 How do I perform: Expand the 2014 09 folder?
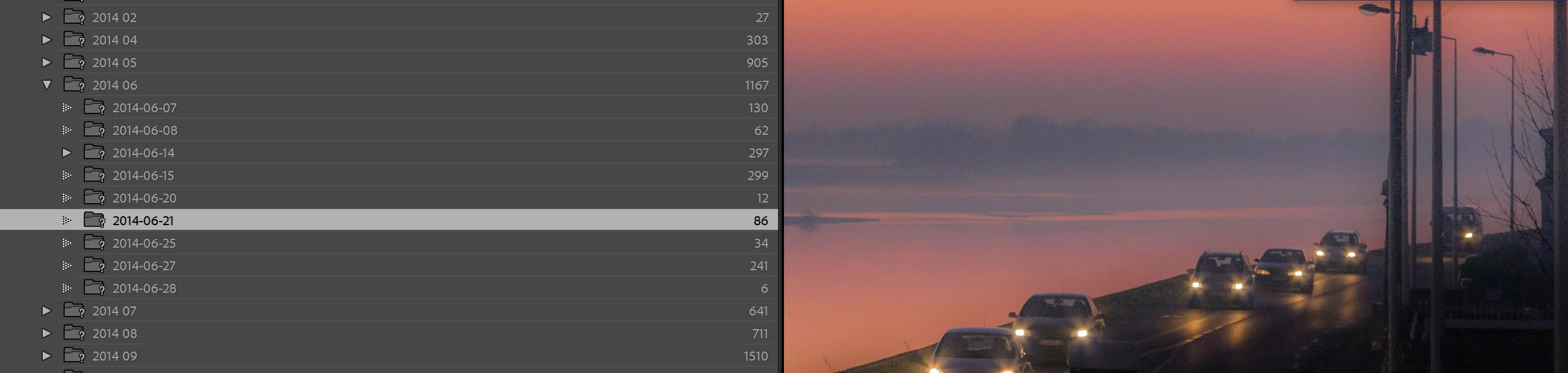(46, 356)
